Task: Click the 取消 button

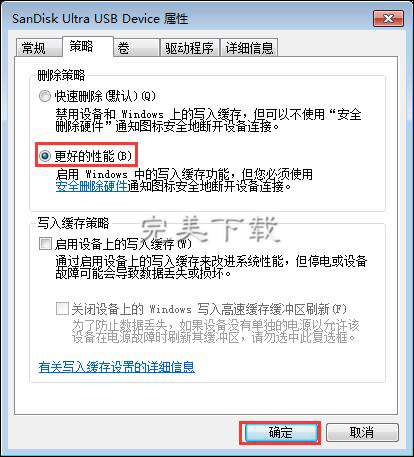Action: click(x=362, y=433)
